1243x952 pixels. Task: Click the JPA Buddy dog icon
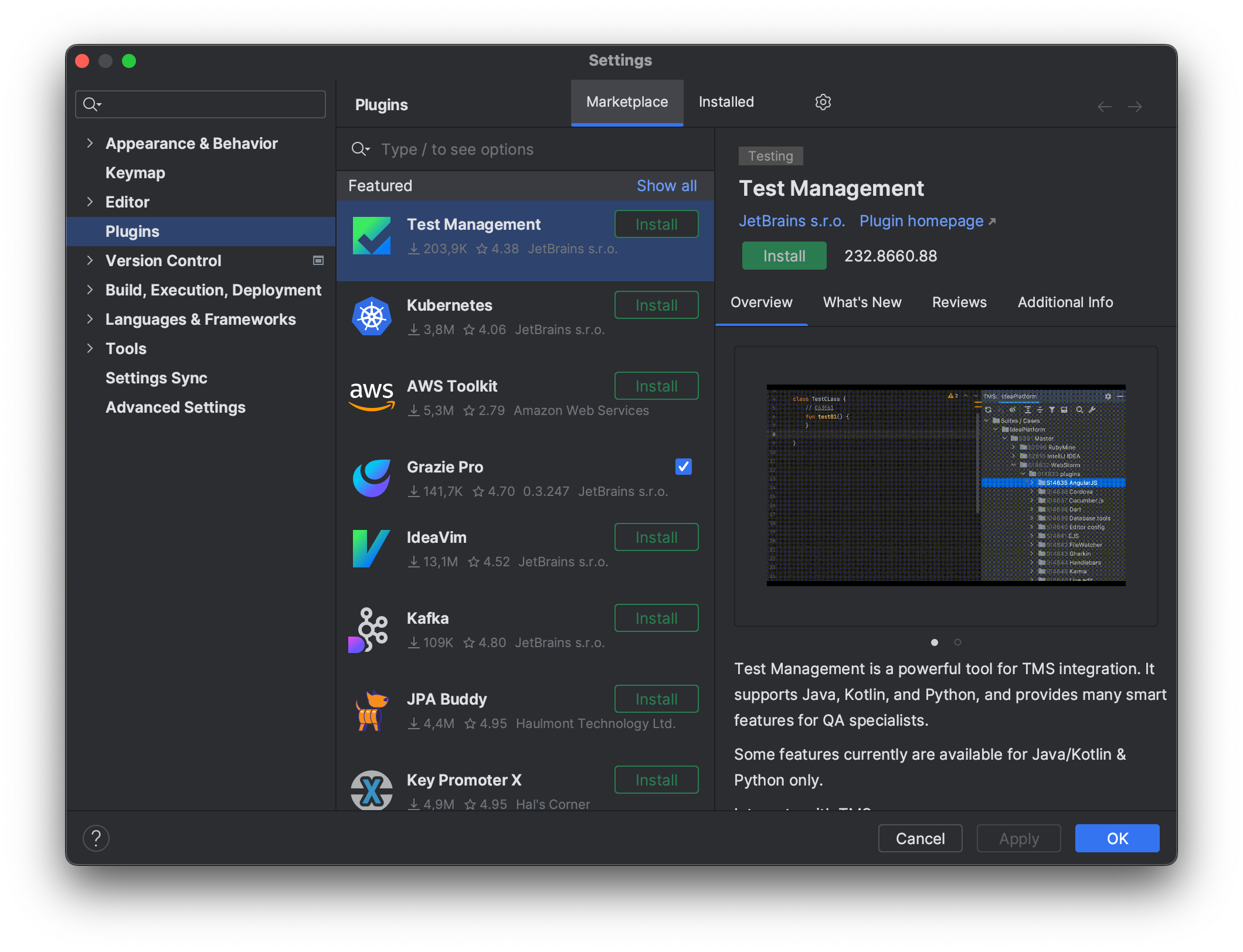click(372, 710)
